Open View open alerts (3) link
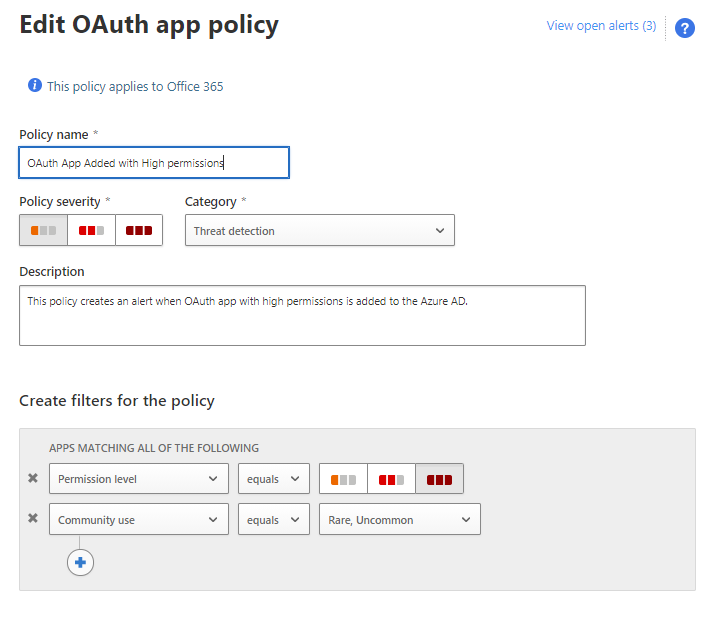 tap(601, 25)
